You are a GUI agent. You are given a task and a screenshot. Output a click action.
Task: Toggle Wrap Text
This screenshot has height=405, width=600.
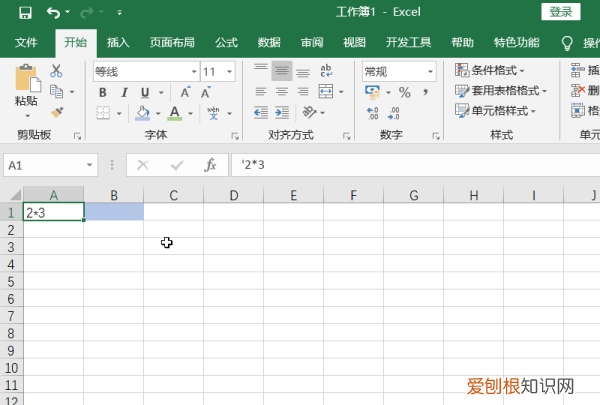coord(326,71)
